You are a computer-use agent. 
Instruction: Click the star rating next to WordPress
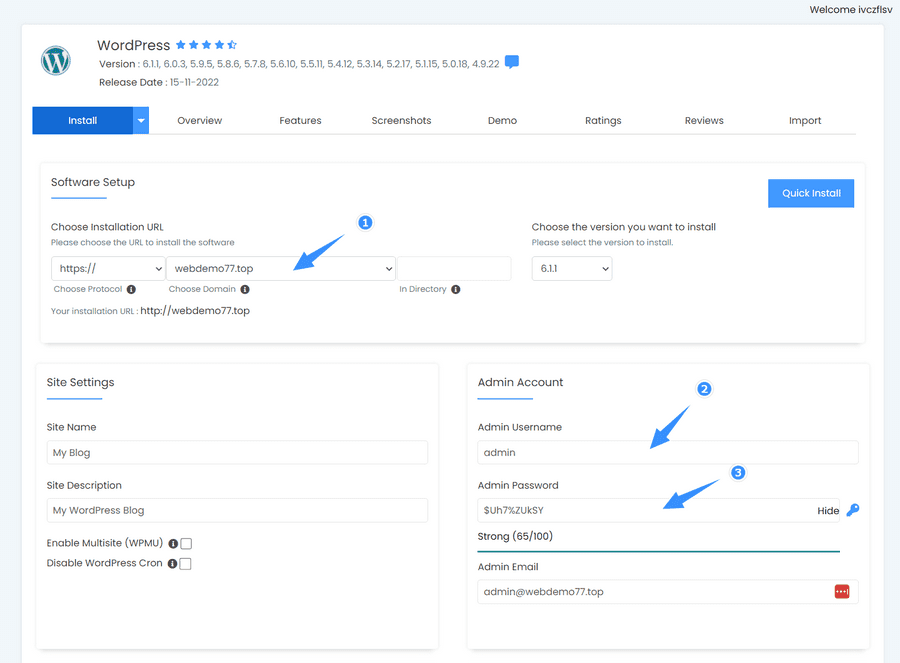coord(206,45)
